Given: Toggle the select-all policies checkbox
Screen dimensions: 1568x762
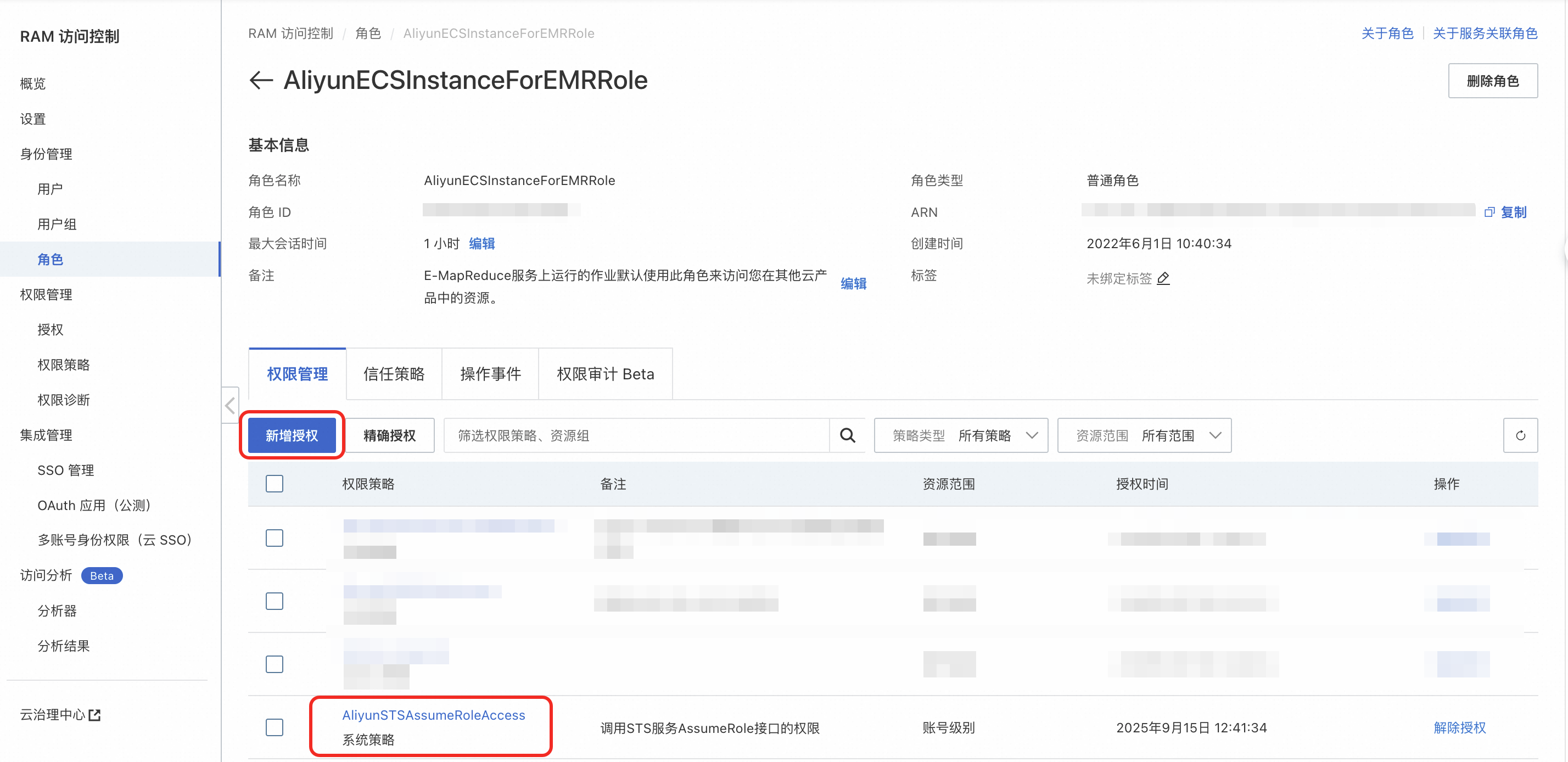Looking at the screenshot, I should pos(275,484).
